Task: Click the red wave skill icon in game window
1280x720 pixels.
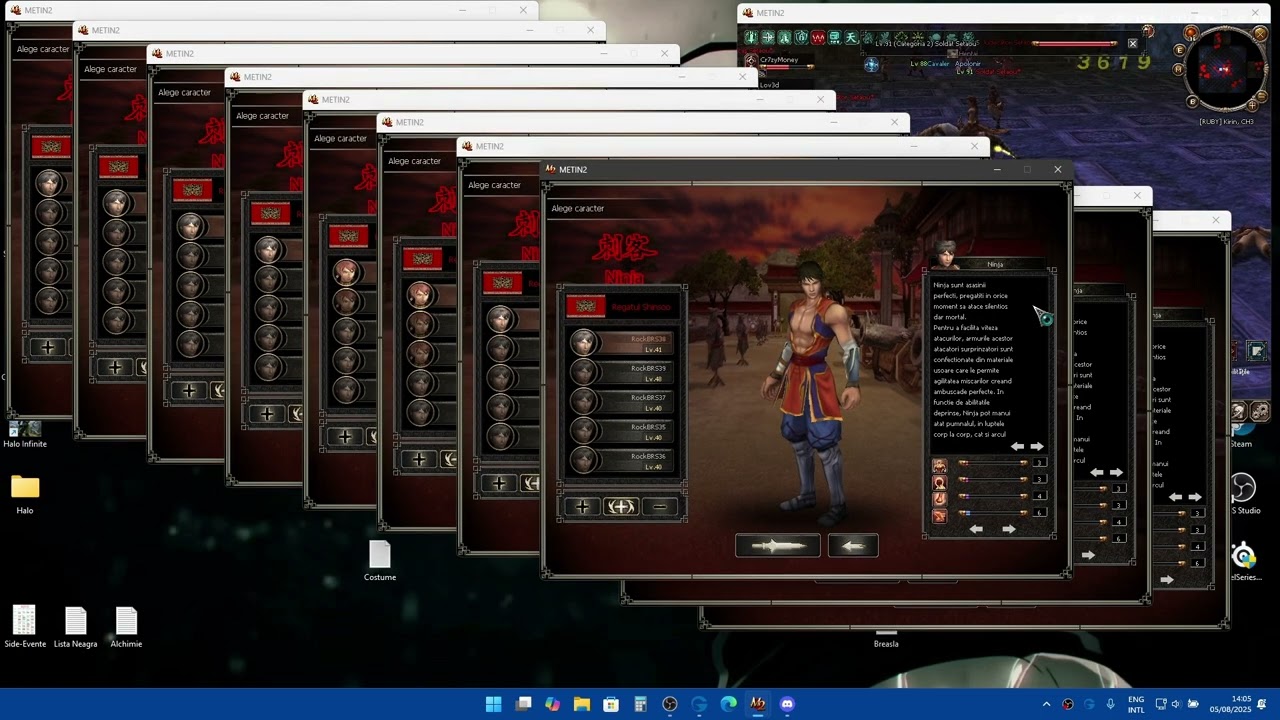Action: pos(818,37)
